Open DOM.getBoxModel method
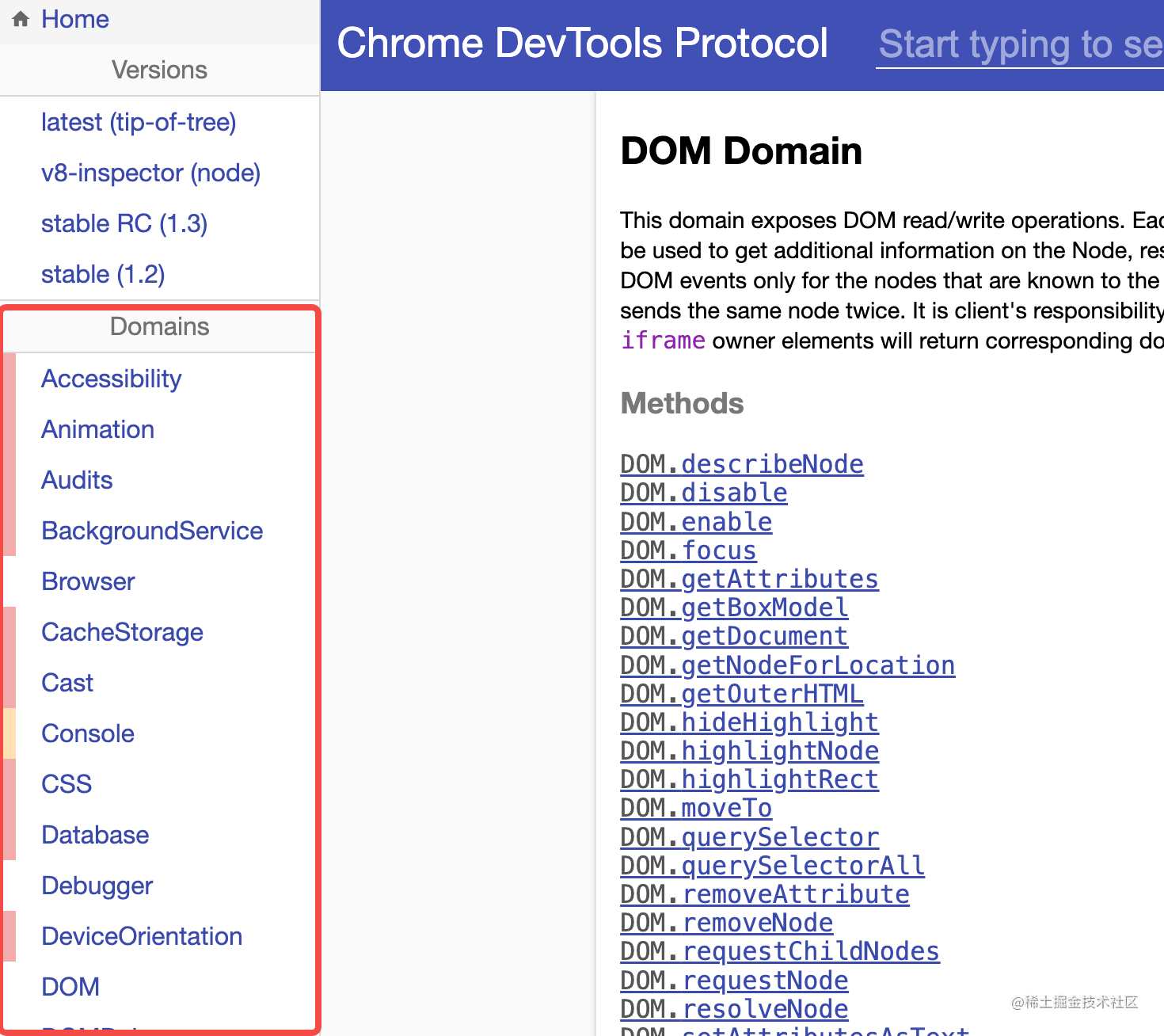The height and width of the screenshot is (1036, 1164). [x=734, y=608]
